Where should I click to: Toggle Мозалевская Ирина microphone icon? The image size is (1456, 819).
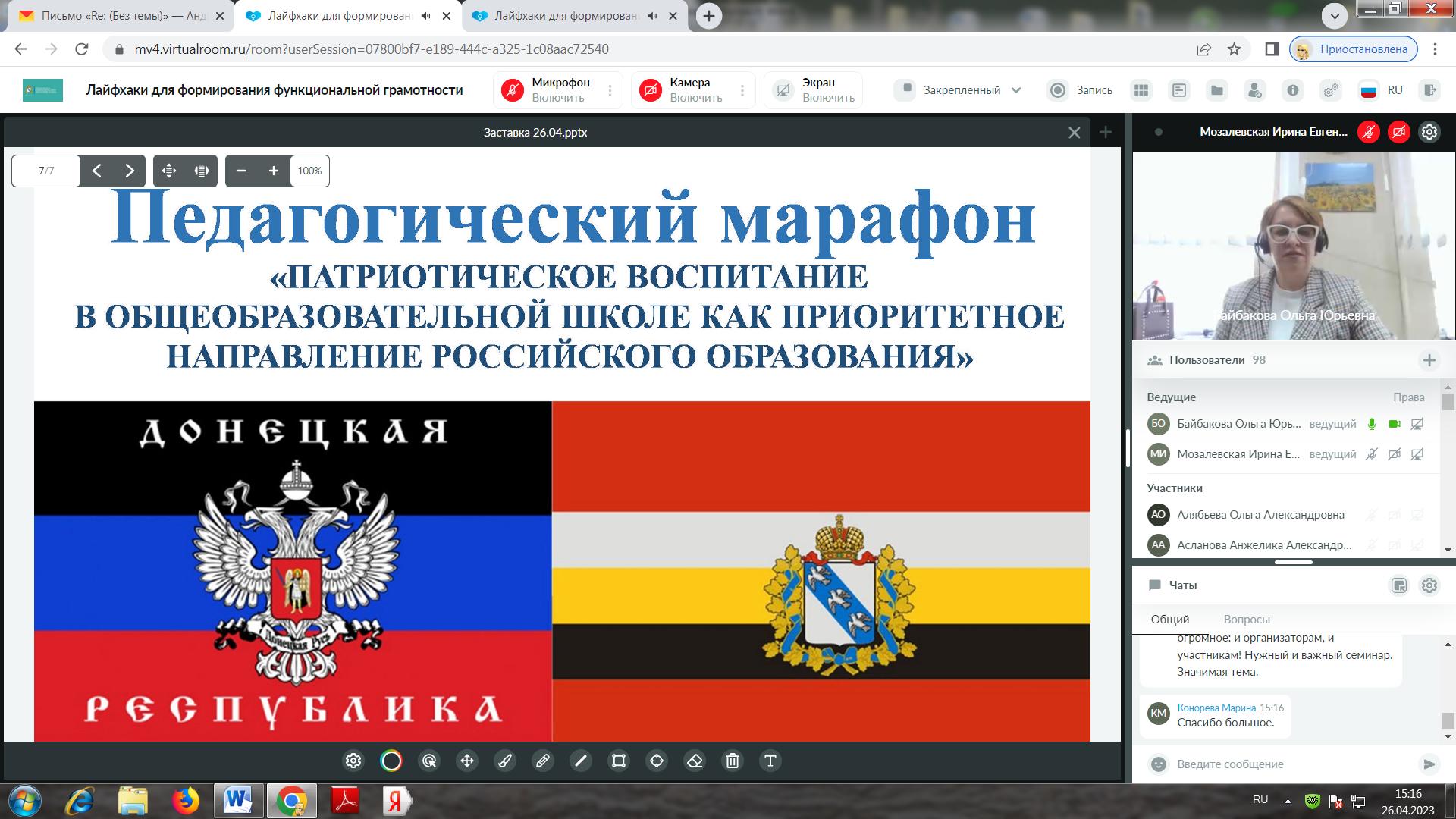click(x=1371, y=454)
